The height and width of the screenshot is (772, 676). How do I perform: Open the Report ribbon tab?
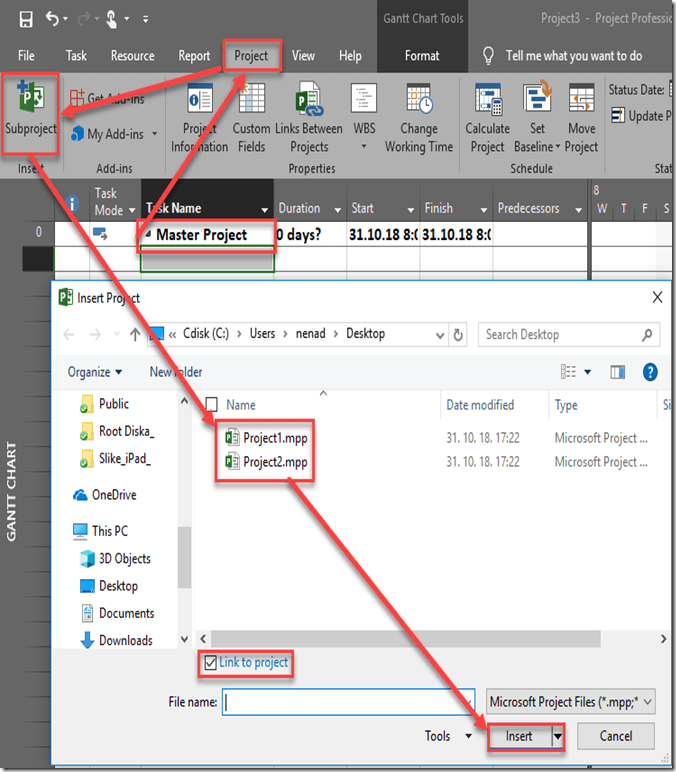click(194, 56)
